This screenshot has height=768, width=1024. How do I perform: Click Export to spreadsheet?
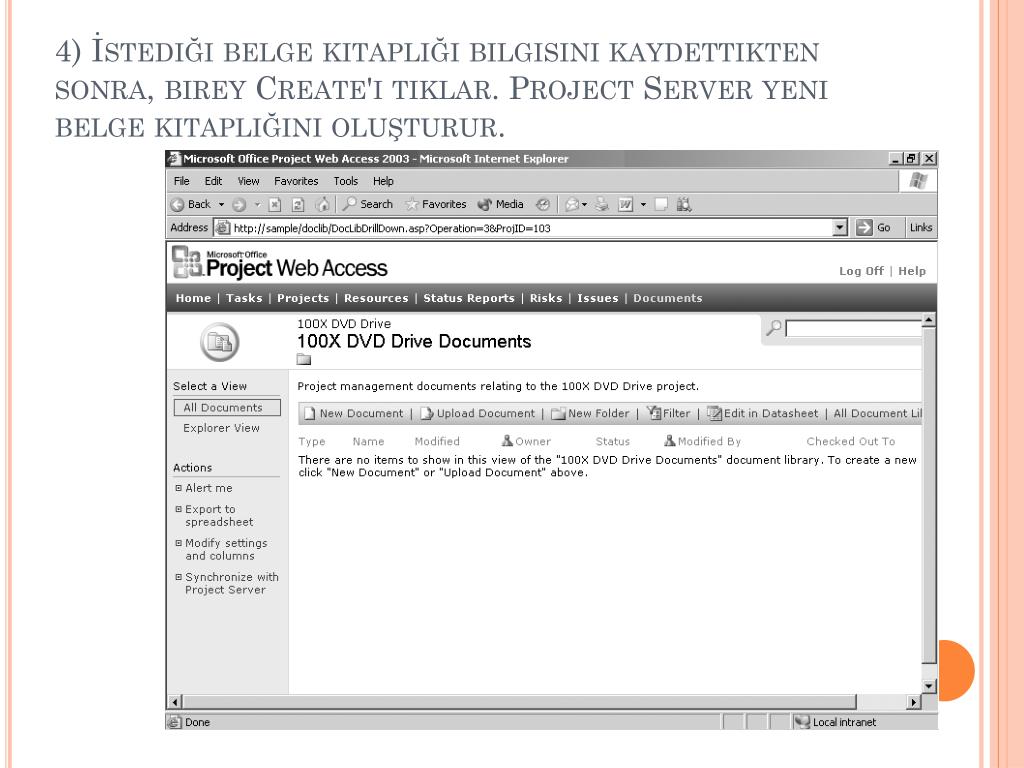click(219, 515)
